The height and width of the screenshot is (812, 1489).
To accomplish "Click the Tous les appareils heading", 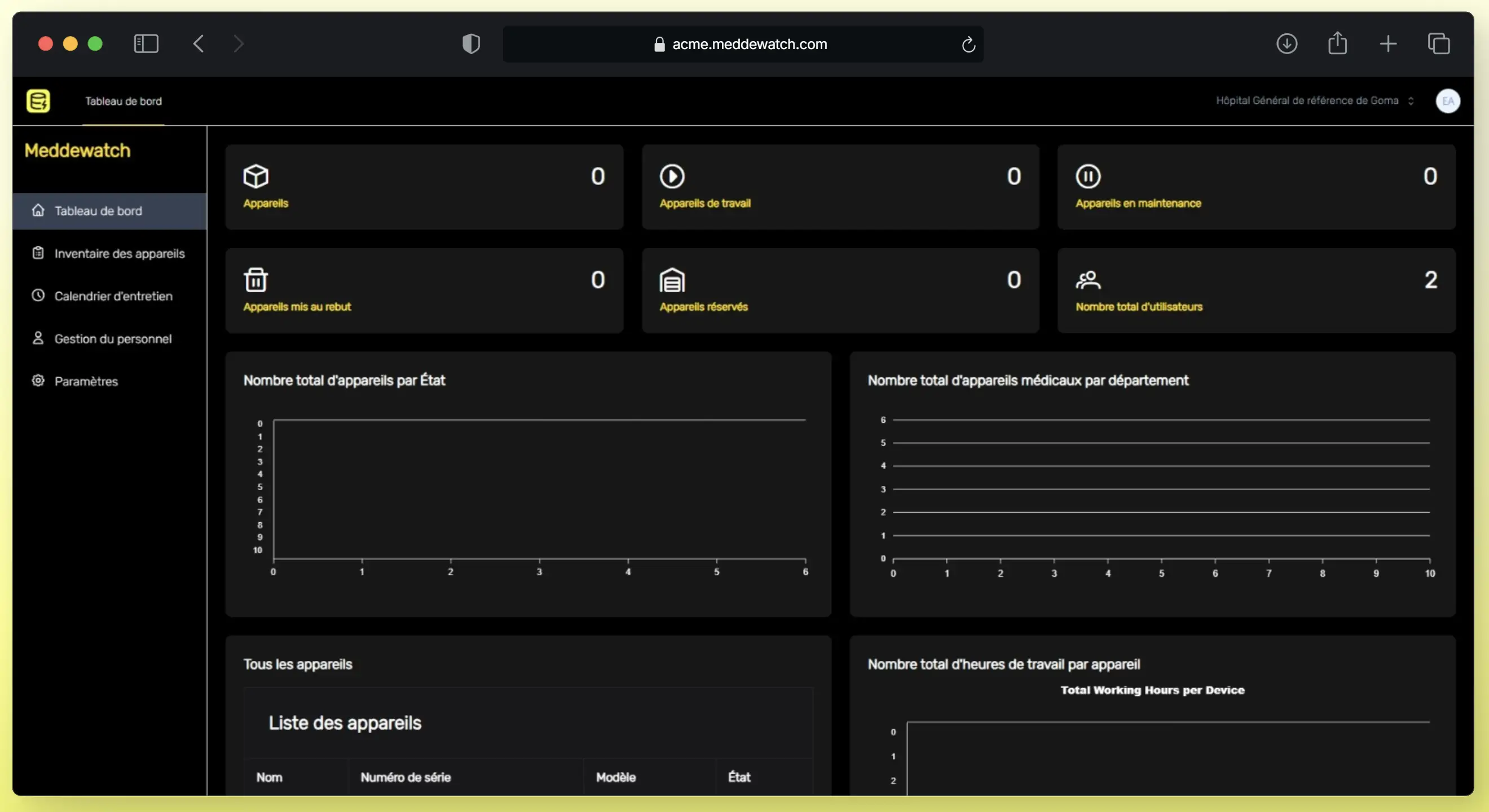I will point(298,664).
